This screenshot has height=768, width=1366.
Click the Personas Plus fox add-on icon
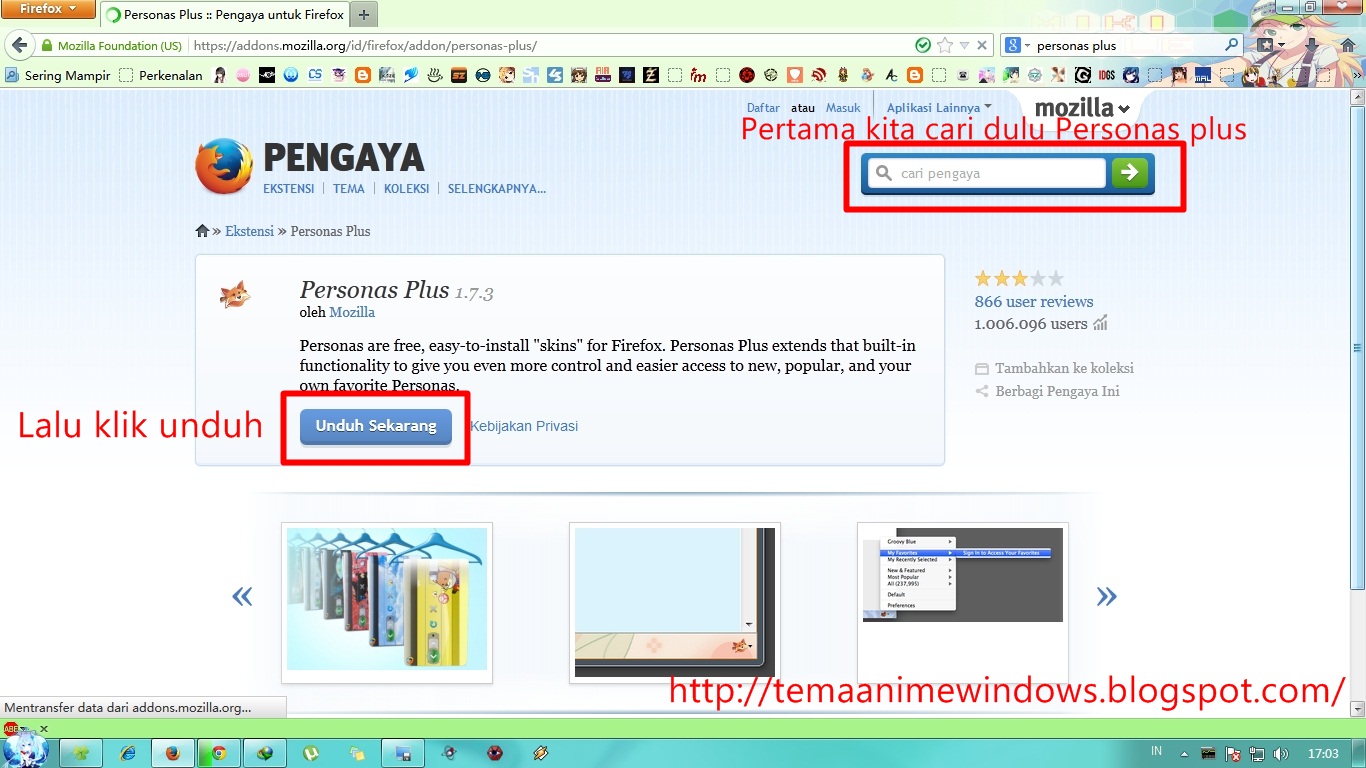click(x=235, y=295)
